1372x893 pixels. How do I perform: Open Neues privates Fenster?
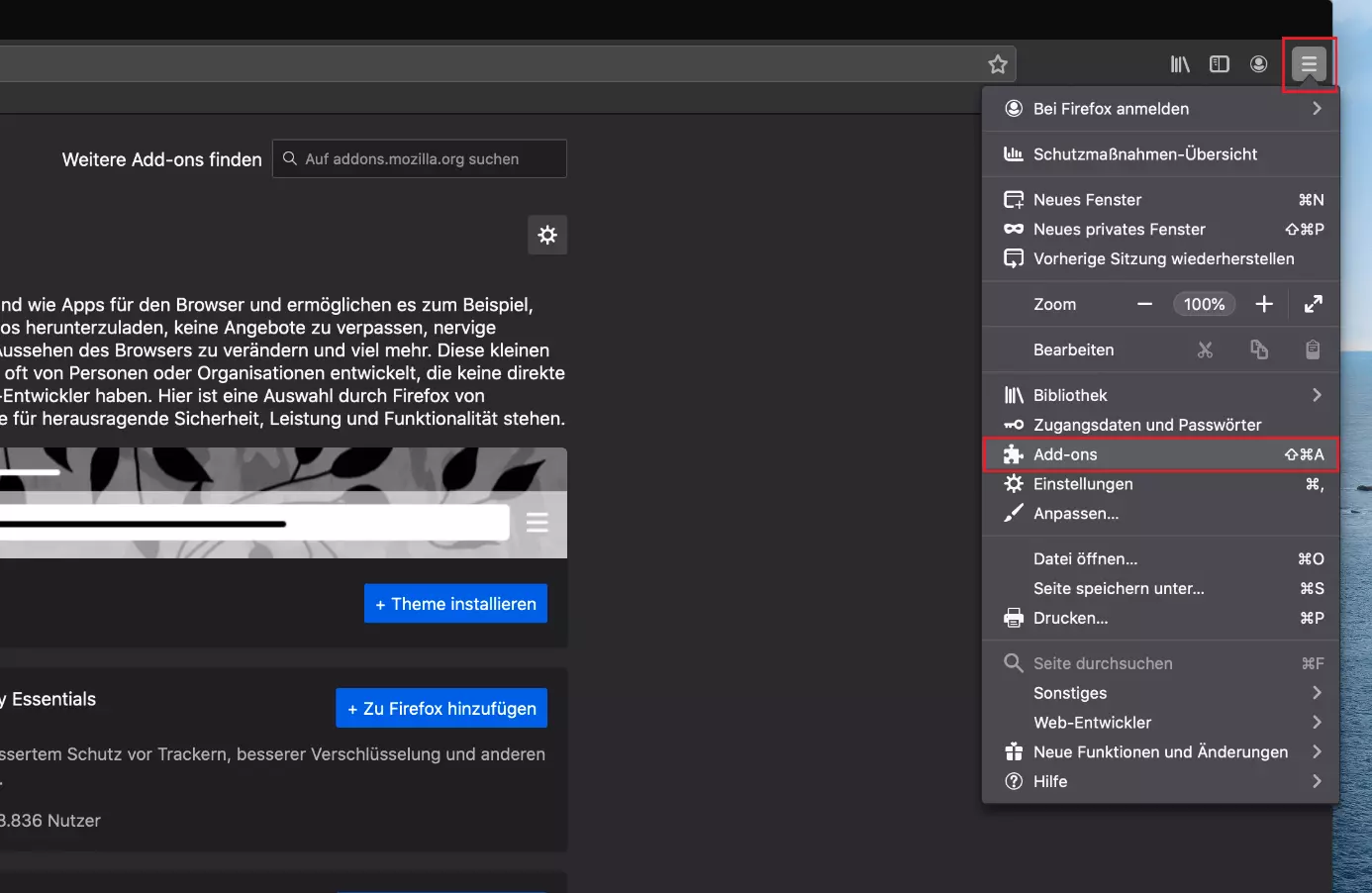[1160, 230]
